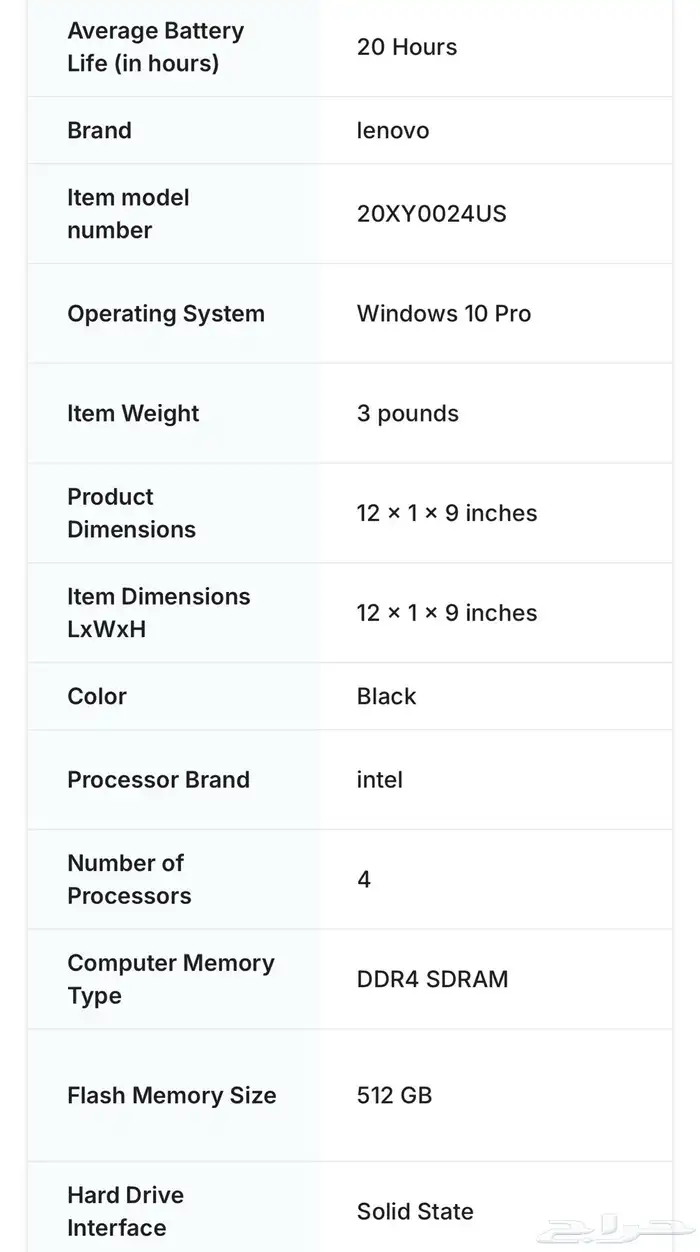Click the Item Weight label
Viewport: 700px width, 1252px height.
(x=133, y=413)
